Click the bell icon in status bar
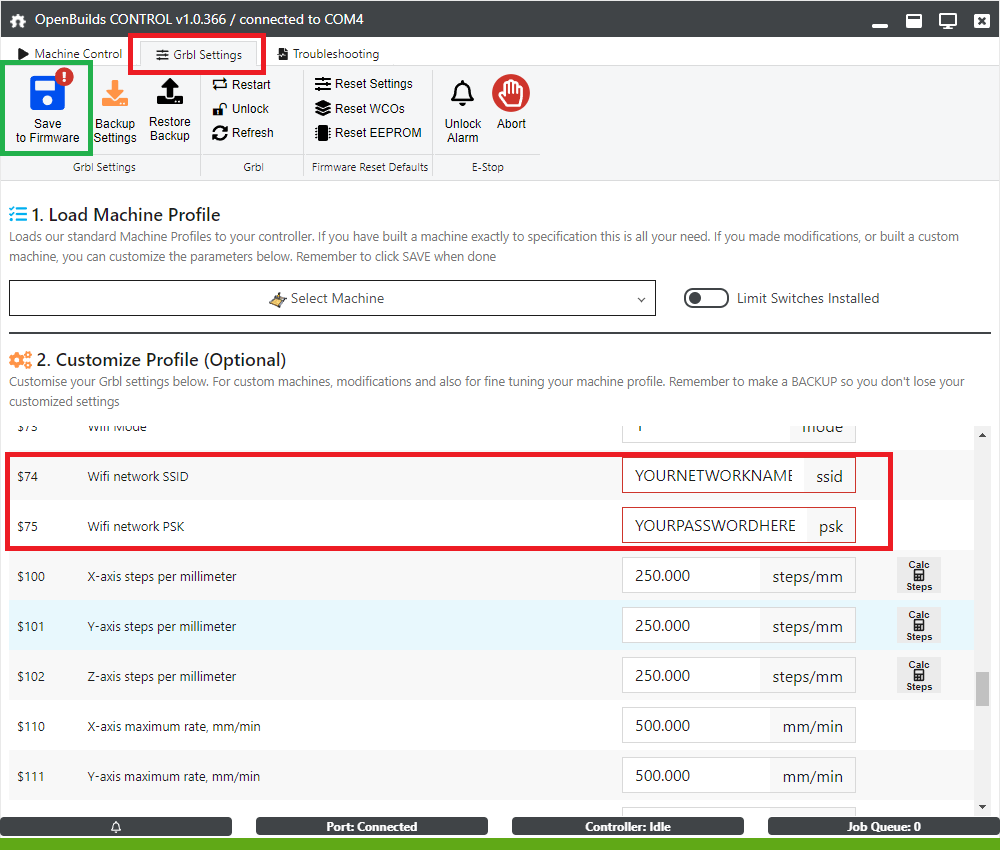 (x=116, y=827)
